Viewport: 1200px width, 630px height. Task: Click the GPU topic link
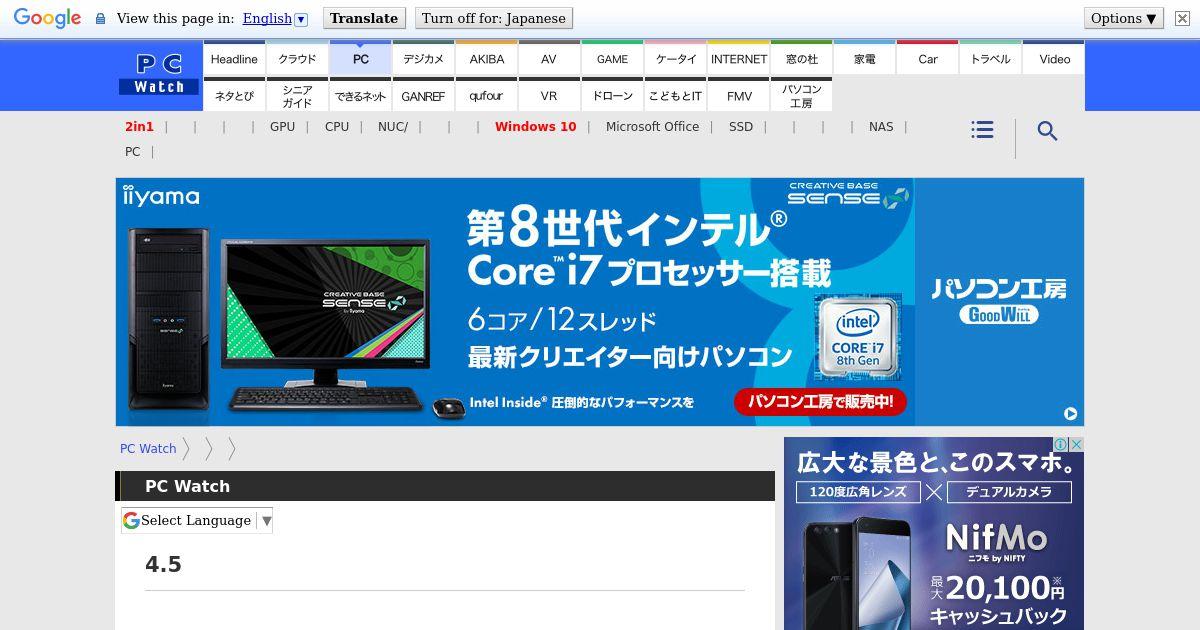coord(282,126)
